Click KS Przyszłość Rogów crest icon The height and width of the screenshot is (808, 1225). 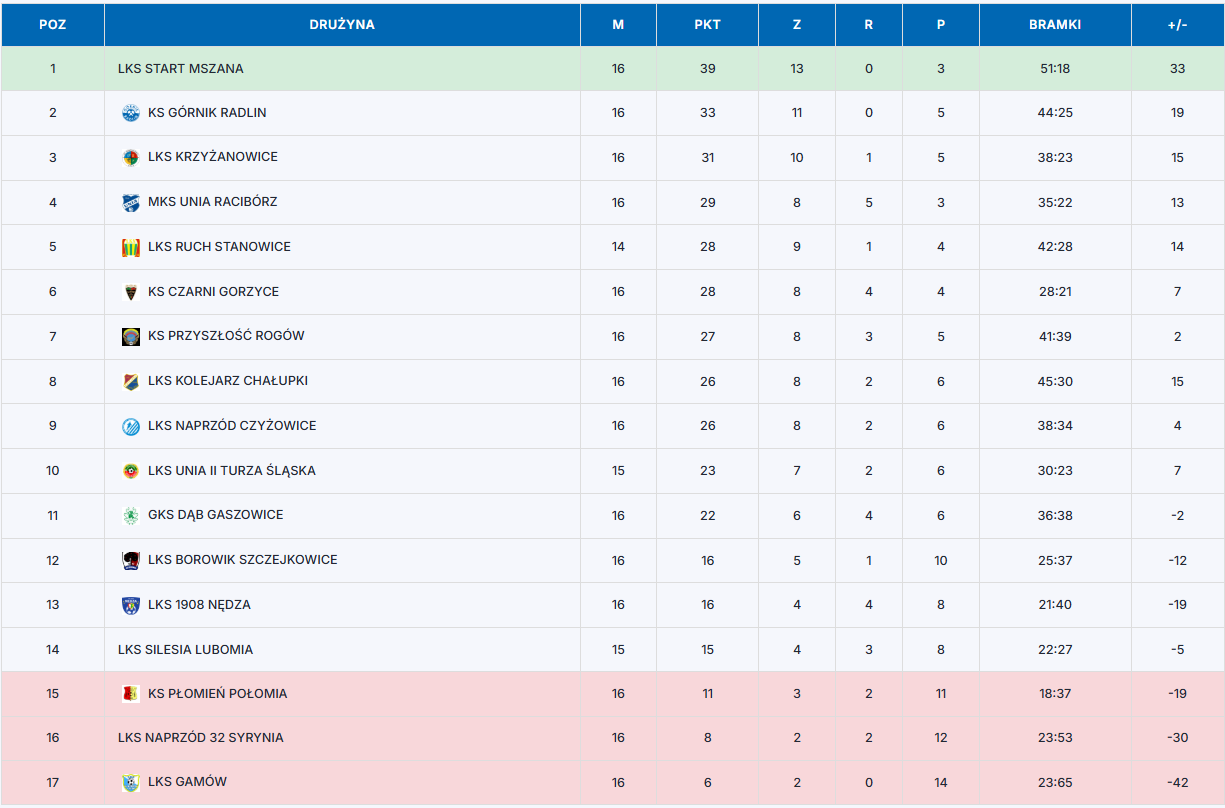(131, 337)
